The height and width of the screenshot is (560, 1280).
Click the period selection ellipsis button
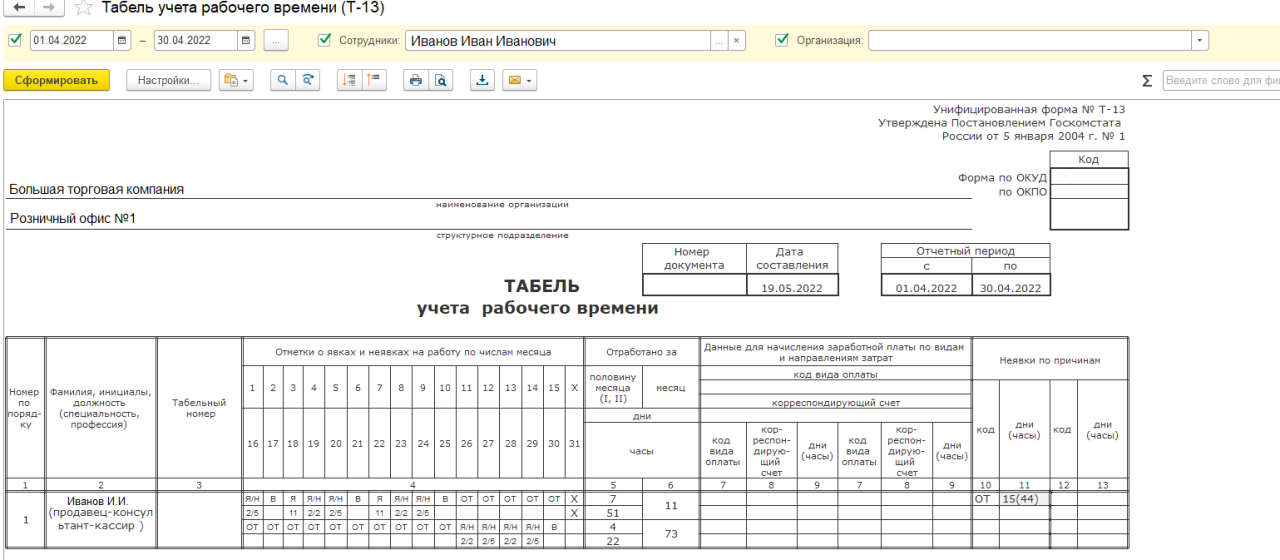point(277,41)
